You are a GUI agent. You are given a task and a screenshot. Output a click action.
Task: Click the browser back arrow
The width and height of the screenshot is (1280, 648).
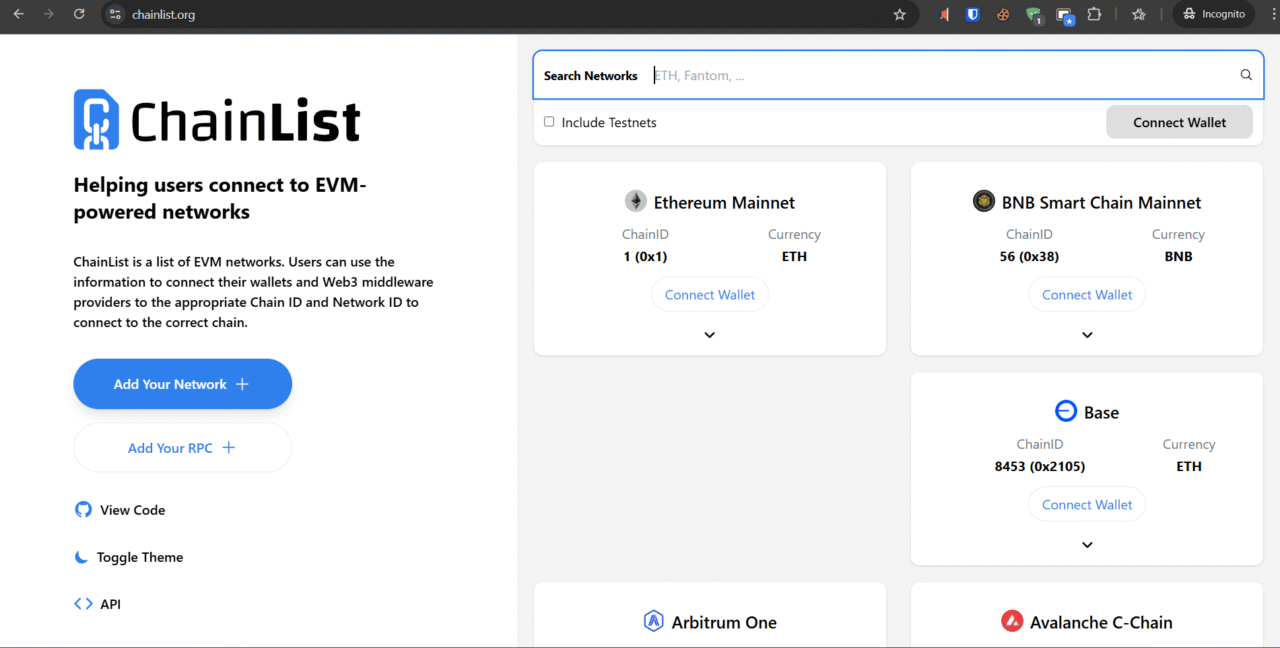click(x=18, y=14)
